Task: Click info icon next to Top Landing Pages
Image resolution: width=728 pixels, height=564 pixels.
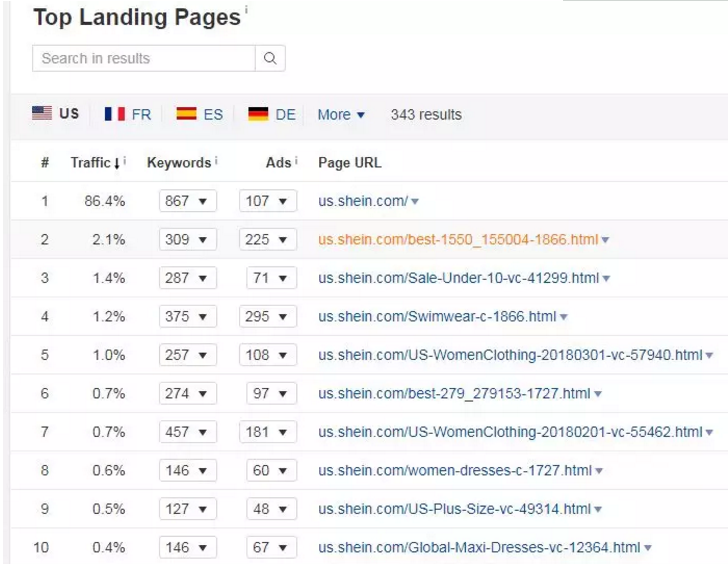Action: coord(246,10)
